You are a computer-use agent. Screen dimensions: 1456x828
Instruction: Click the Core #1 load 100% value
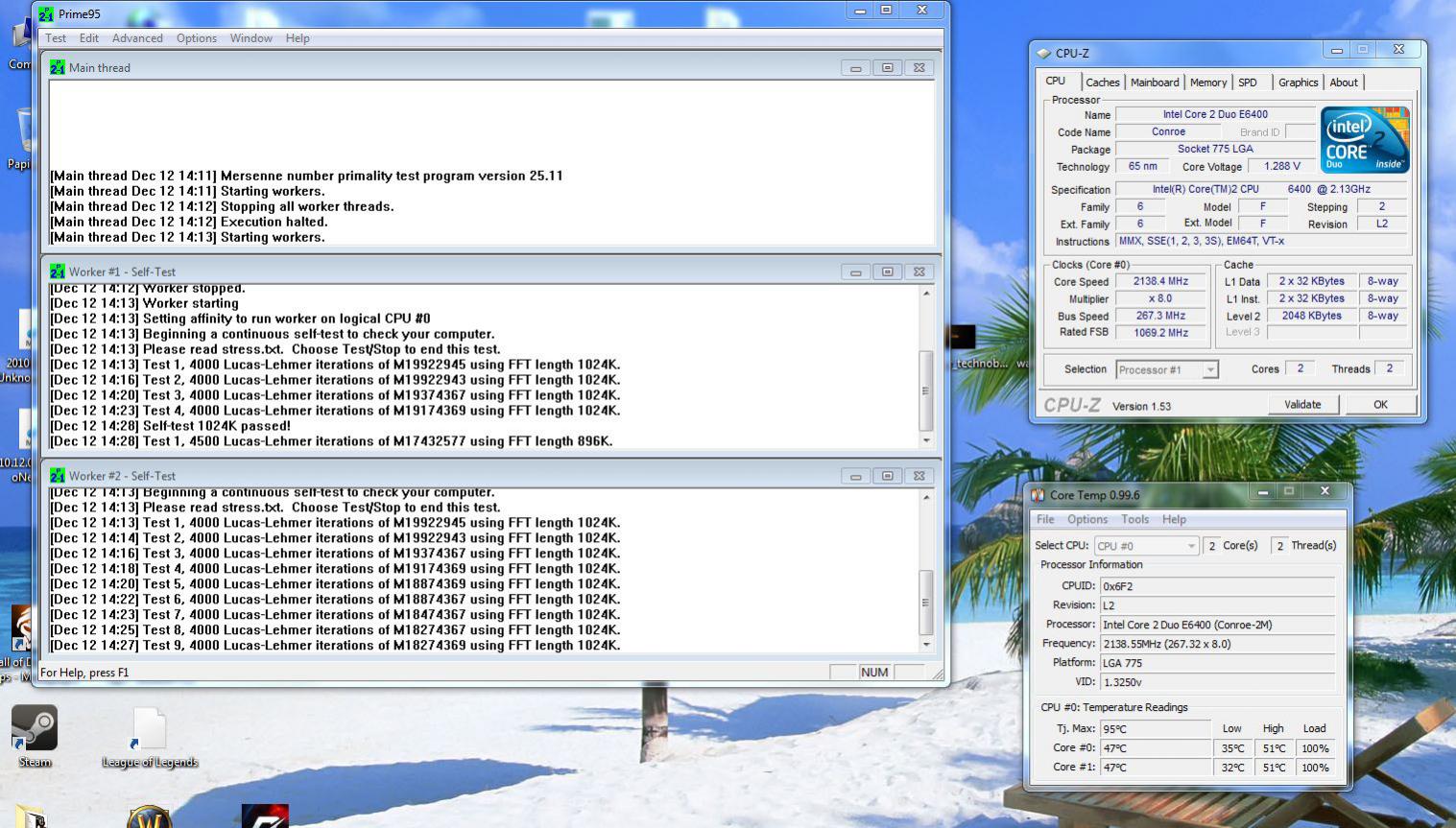point(1315,768)
